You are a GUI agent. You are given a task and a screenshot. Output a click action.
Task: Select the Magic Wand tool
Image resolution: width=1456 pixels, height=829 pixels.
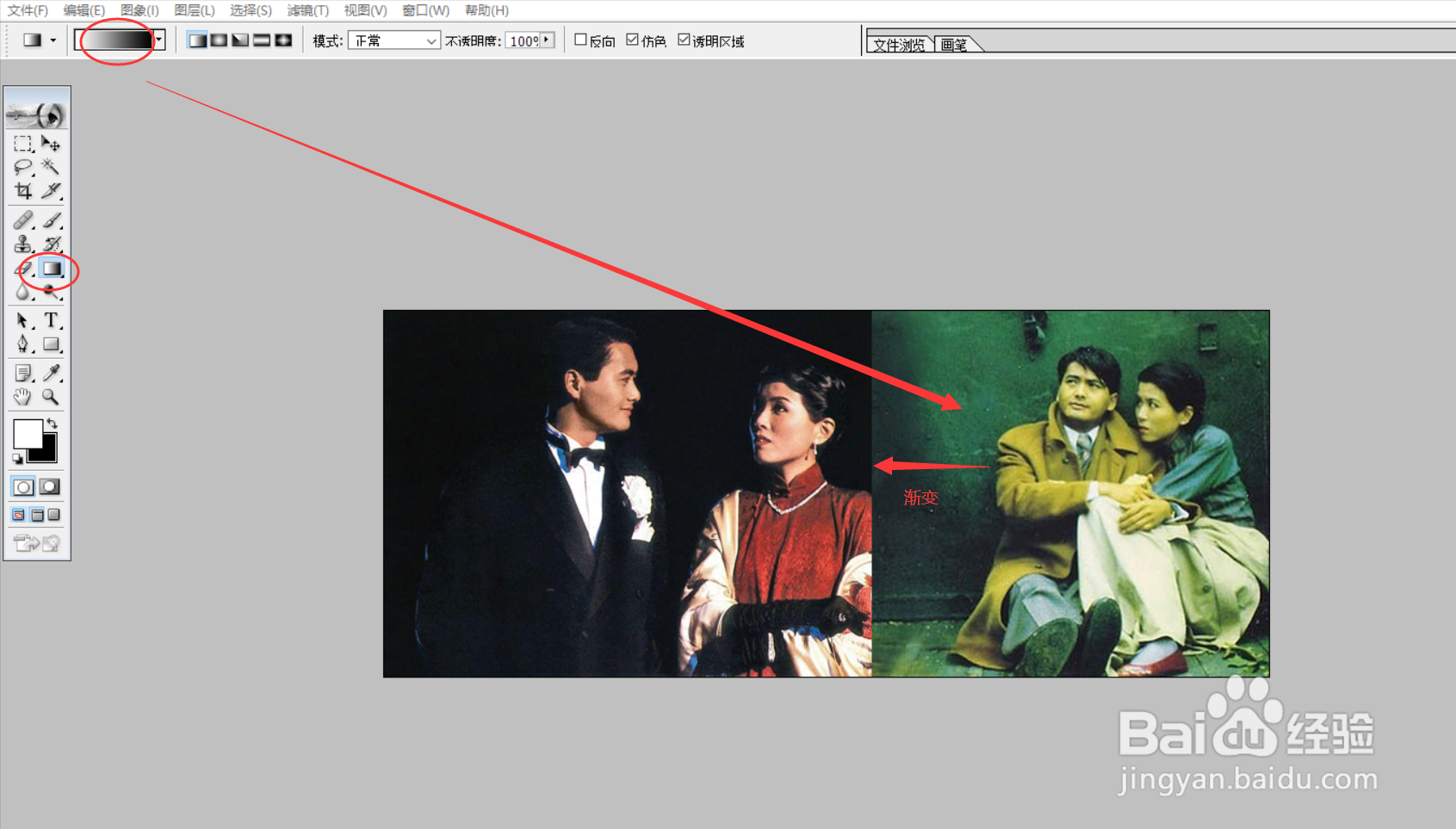click(51, 167)
